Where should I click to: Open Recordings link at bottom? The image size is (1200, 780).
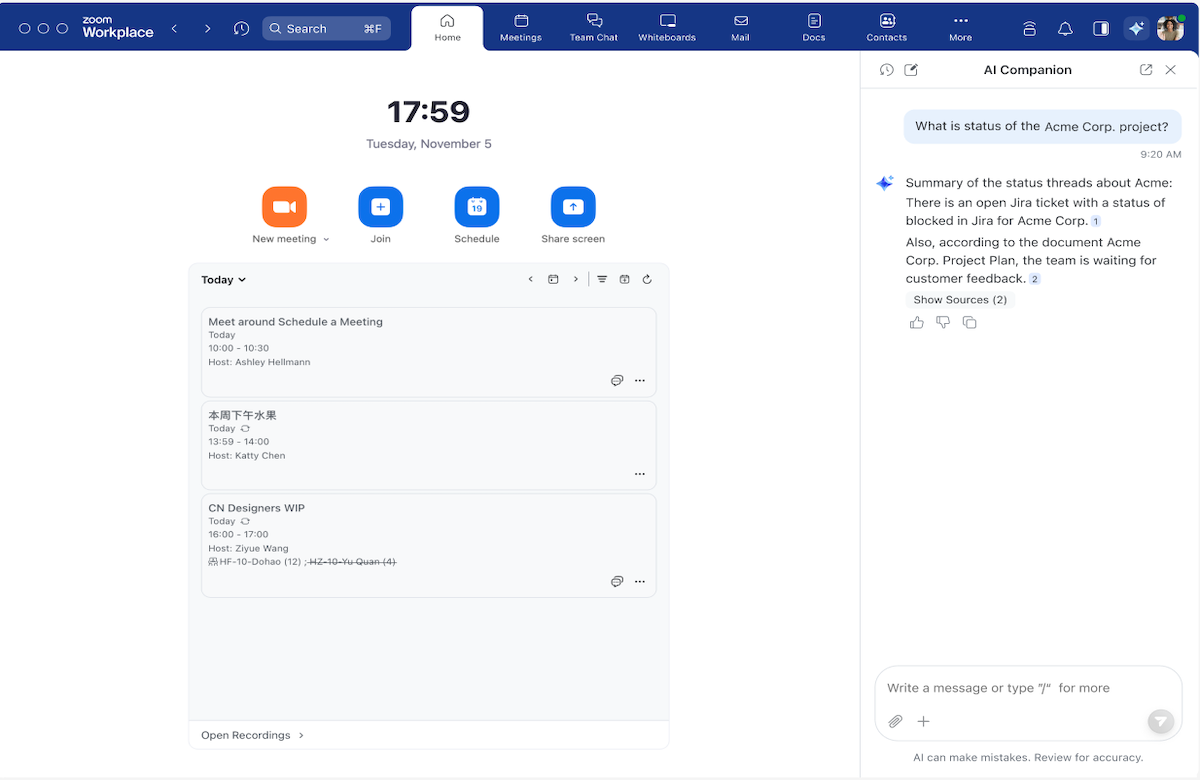252,735
